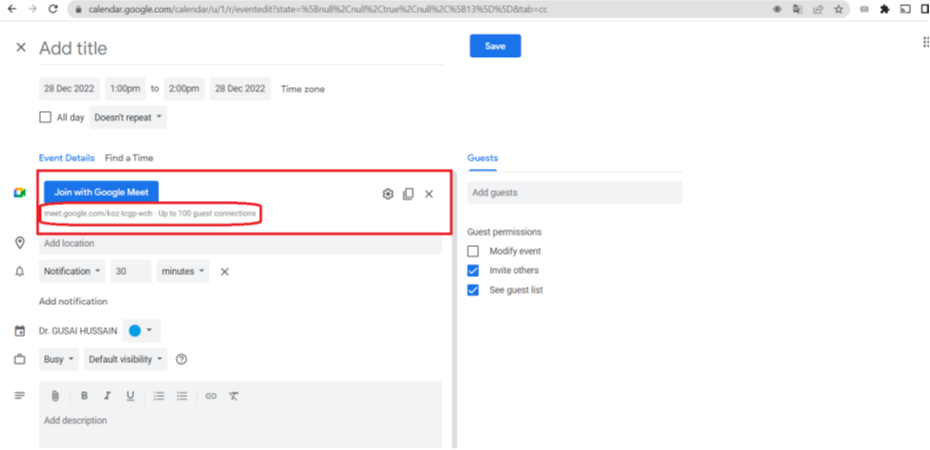The width and height of the screenshot is (930, 450).
Task: Expand the Doesn't repeat dropdown
Action: tap(128, 117)
